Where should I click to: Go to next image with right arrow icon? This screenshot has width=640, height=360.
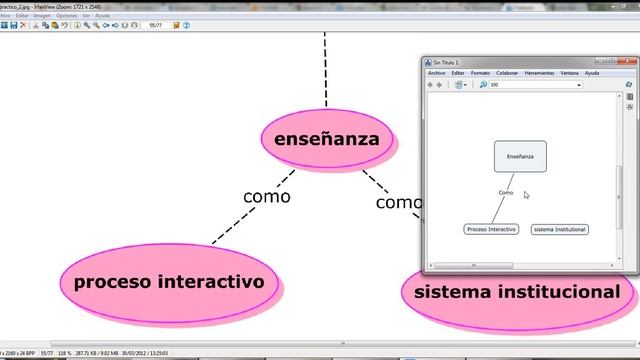point(115,25)
